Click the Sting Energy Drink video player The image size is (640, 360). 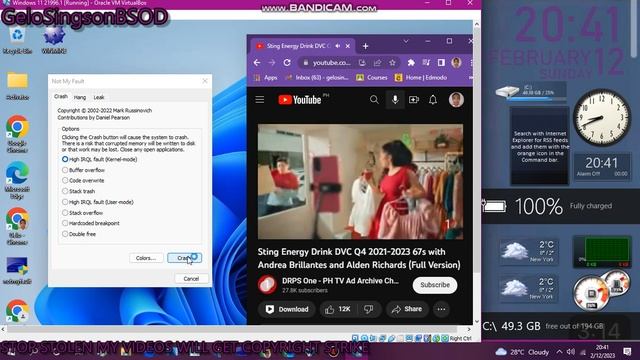pyautogui.click(x=360, y=182)
